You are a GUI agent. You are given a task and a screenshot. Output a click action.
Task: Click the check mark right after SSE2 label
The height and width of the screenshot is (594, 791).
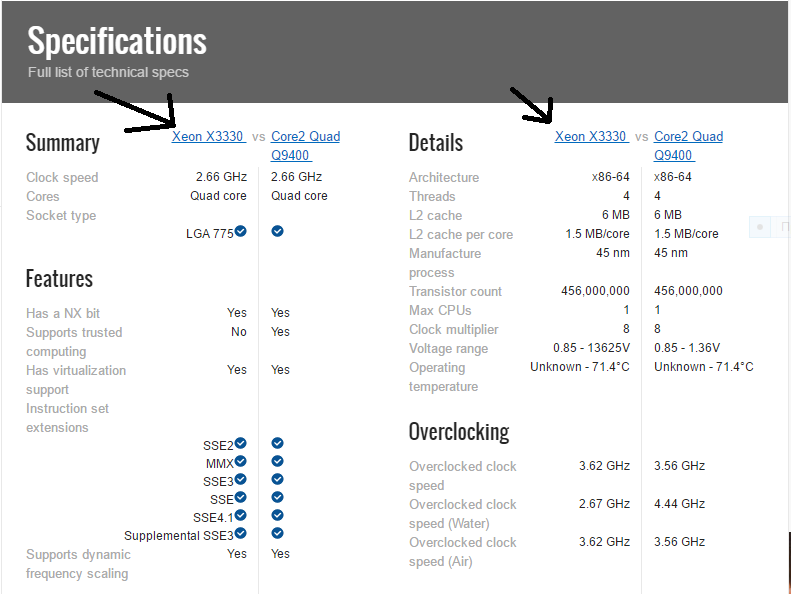241,443
